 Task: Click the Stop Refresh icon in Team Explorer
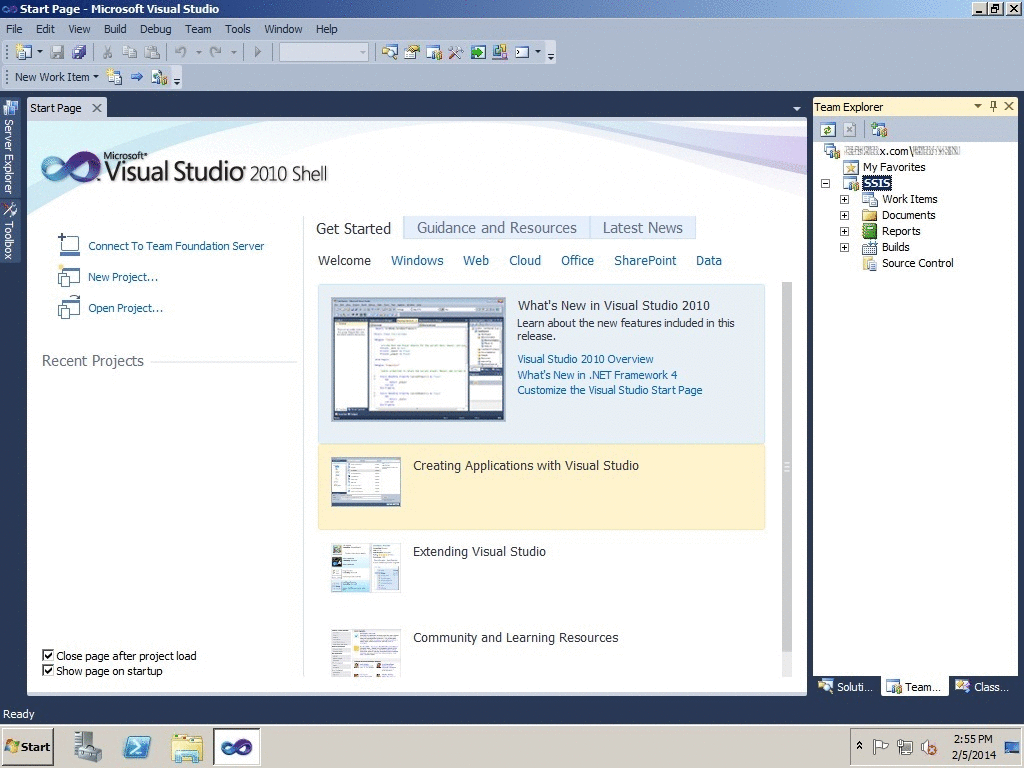point(850,130)
